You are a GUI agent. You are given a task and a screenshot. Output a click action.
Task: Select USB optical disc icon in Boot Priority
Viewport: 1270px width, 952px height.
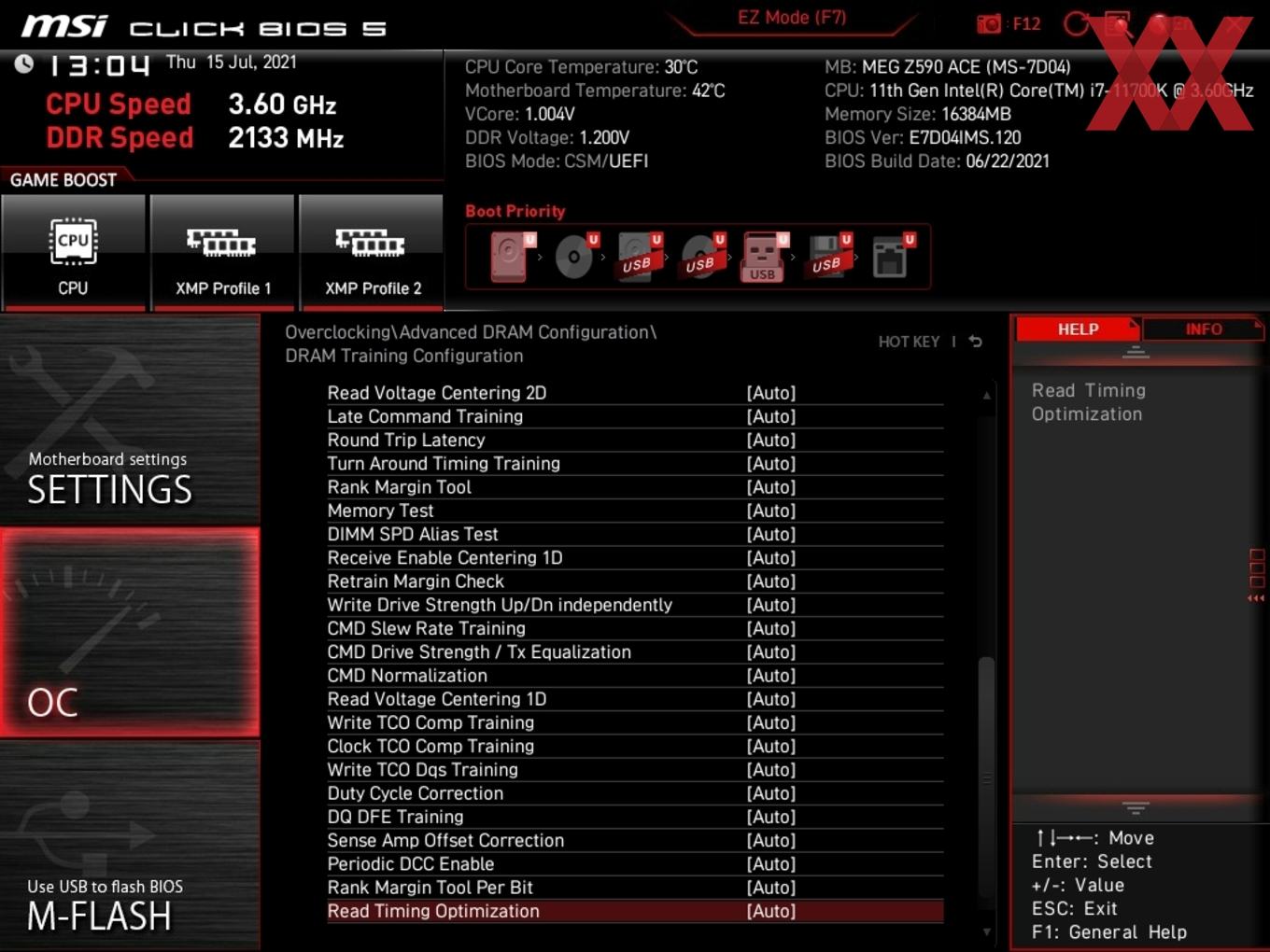coord(702,256)
